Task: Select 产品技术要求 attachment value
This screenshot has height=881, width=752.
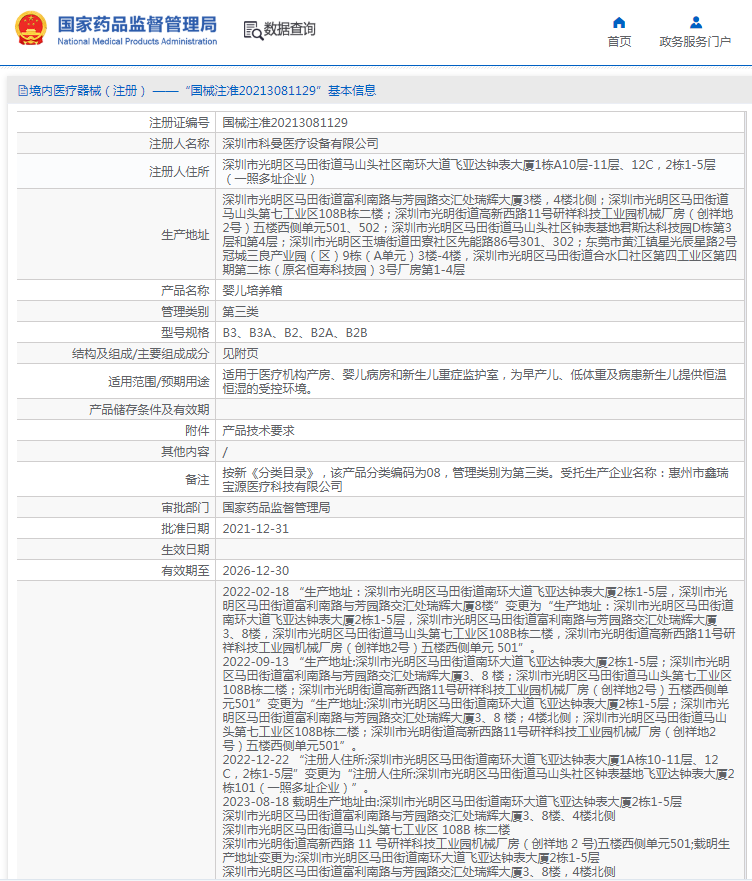Action: click(259, 431)
